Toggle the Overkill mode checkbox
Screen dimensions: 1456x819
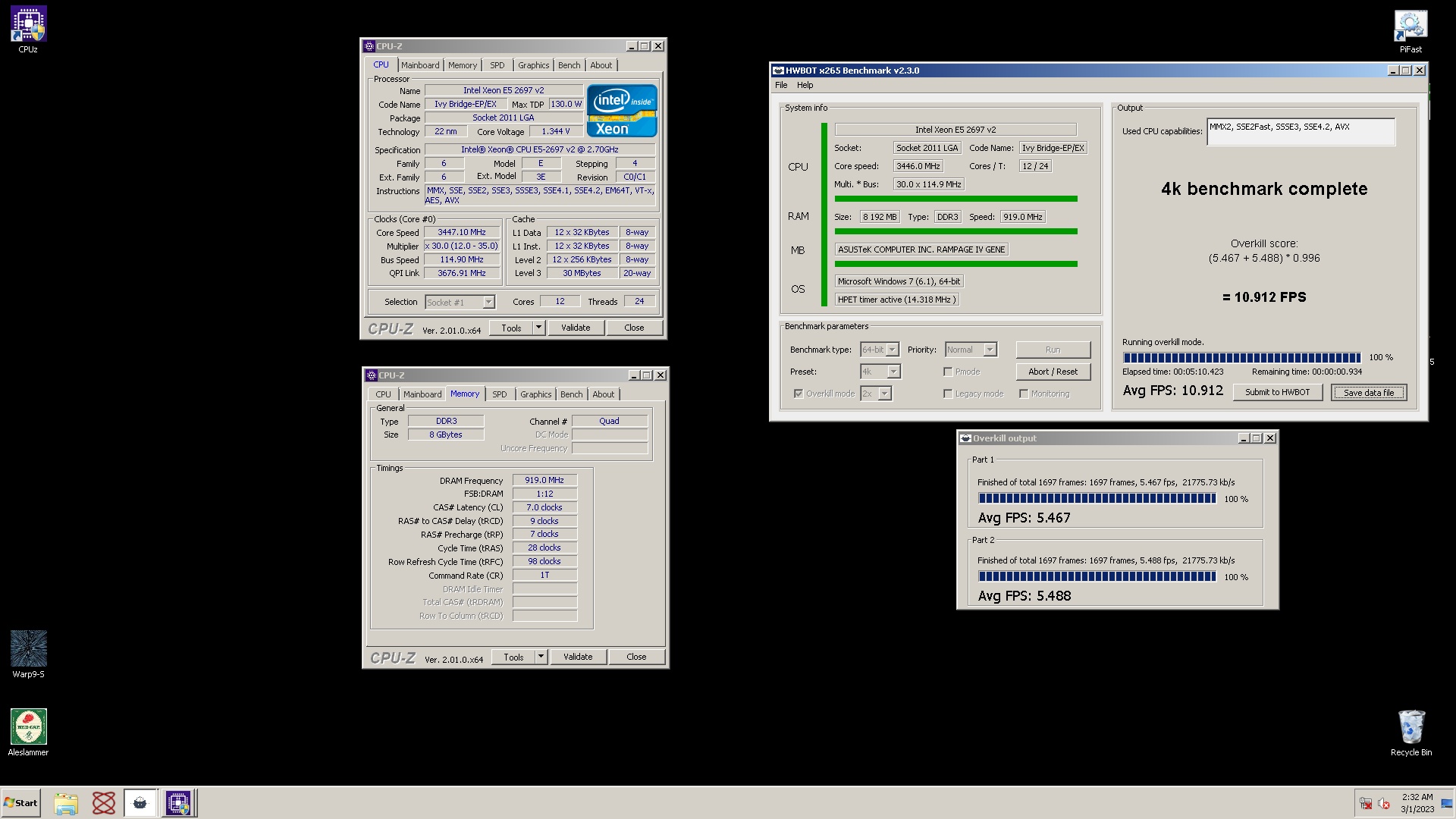pos(799,394)
